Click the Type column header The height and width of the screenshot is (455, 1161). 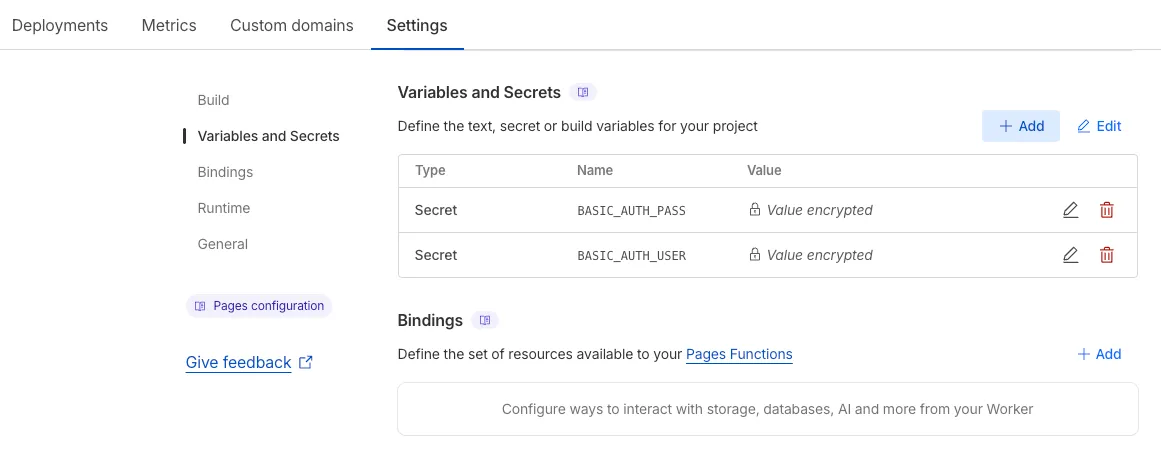430,170
